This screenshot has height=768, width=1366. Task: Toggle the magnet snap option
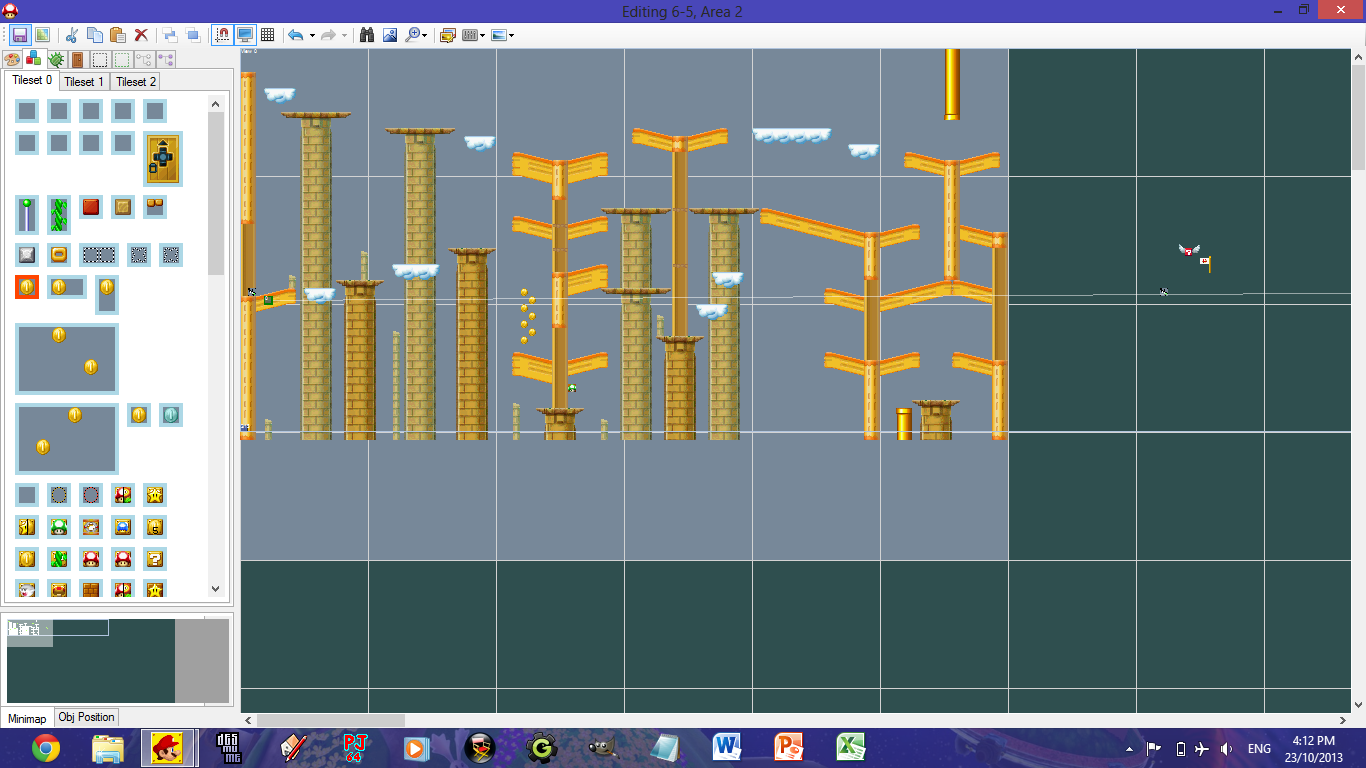click(x=222, y=35)
